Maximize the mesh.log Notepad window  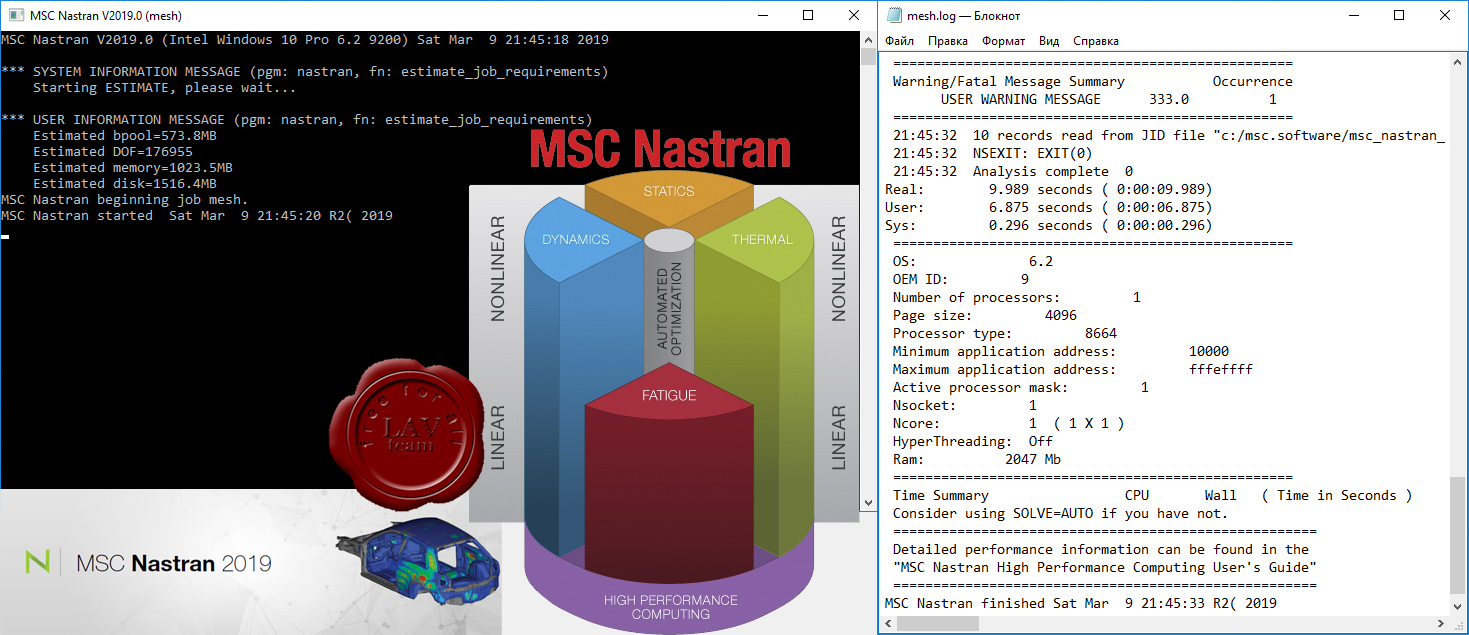point(1400,15)
